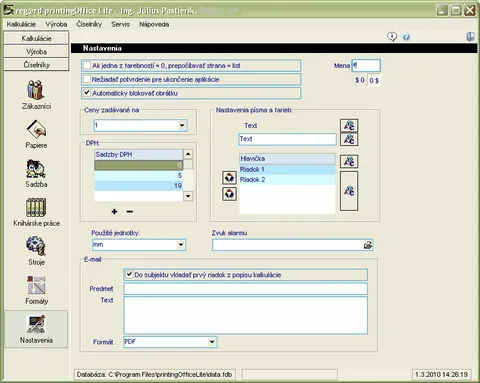Viewport: 480px width, 383px height.
Task: Click the date and time in status bar
Action: click(x=441, y=374)
